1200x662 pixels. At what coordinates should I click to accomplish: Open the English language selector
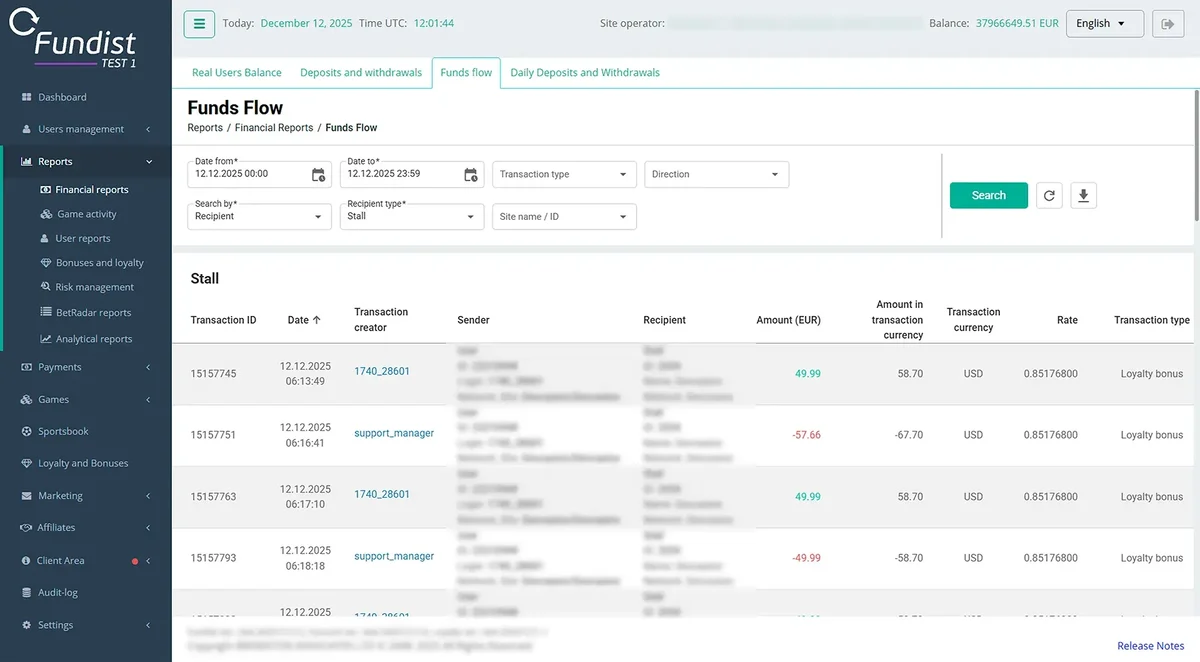click(x=1105, y=24)
